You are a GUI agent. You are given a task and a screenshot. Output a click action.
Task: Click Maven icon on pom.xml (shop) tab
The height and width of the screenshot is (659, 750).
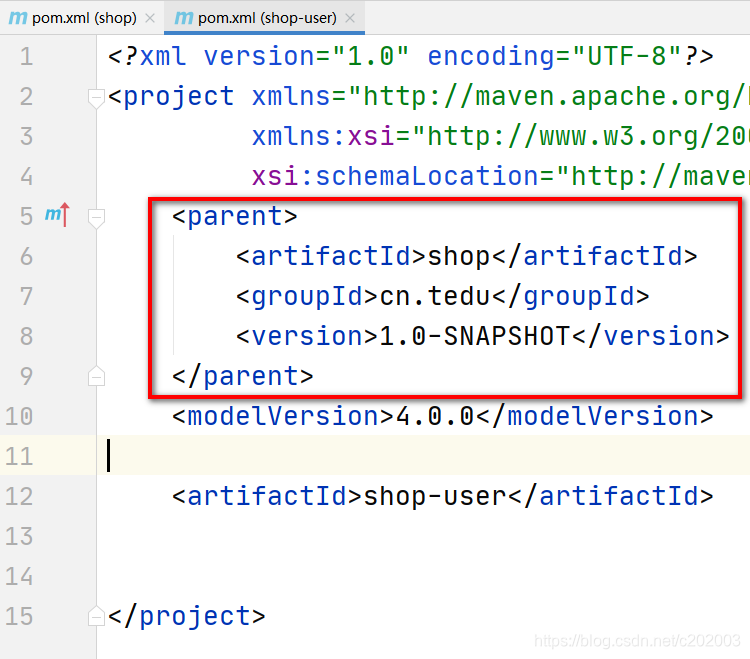[x=18, y=18]
